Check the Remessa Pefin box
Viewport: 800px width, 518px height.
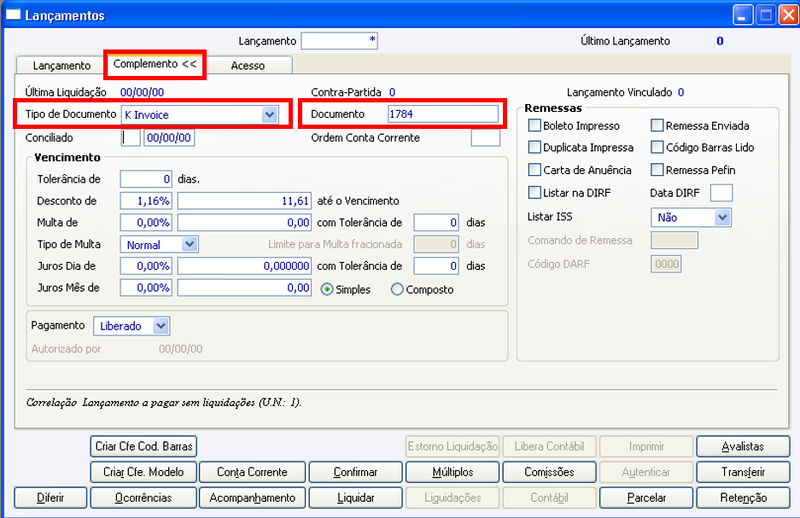point(657,170)
